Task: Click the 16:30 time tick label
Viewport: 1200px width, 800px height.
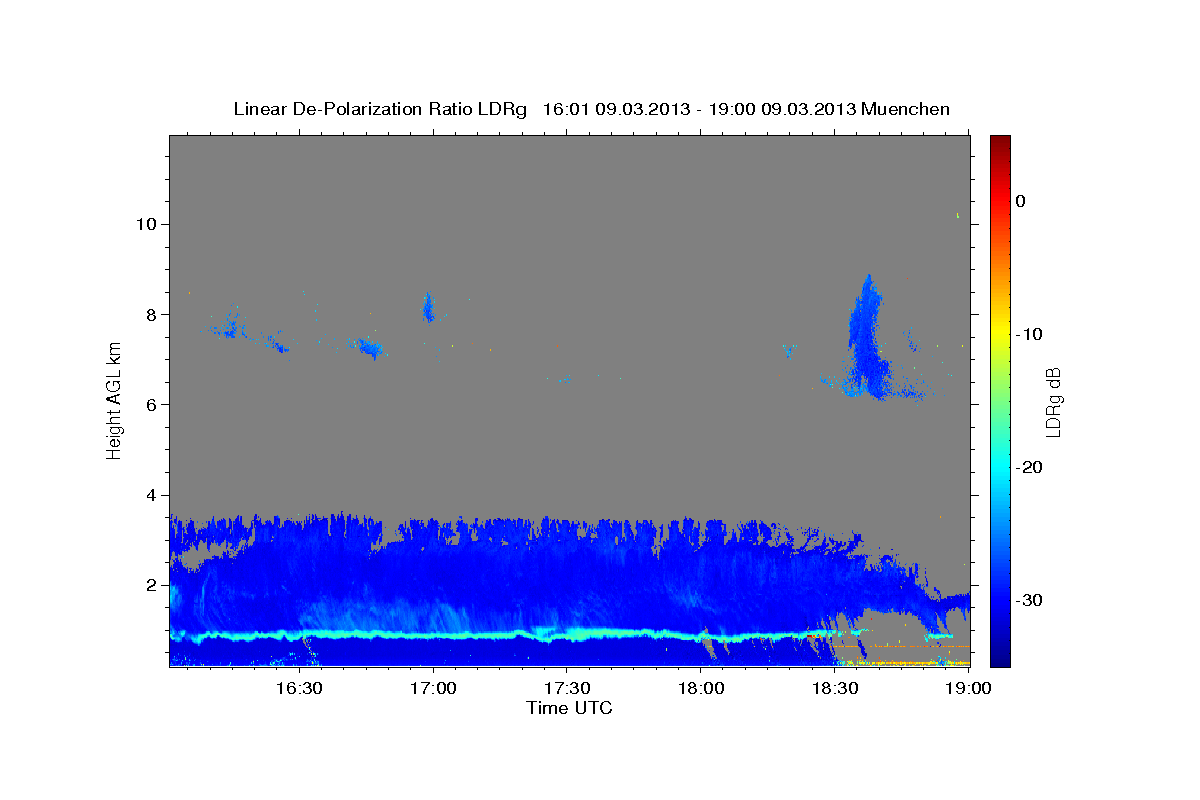Action: [x=299, y=688]
